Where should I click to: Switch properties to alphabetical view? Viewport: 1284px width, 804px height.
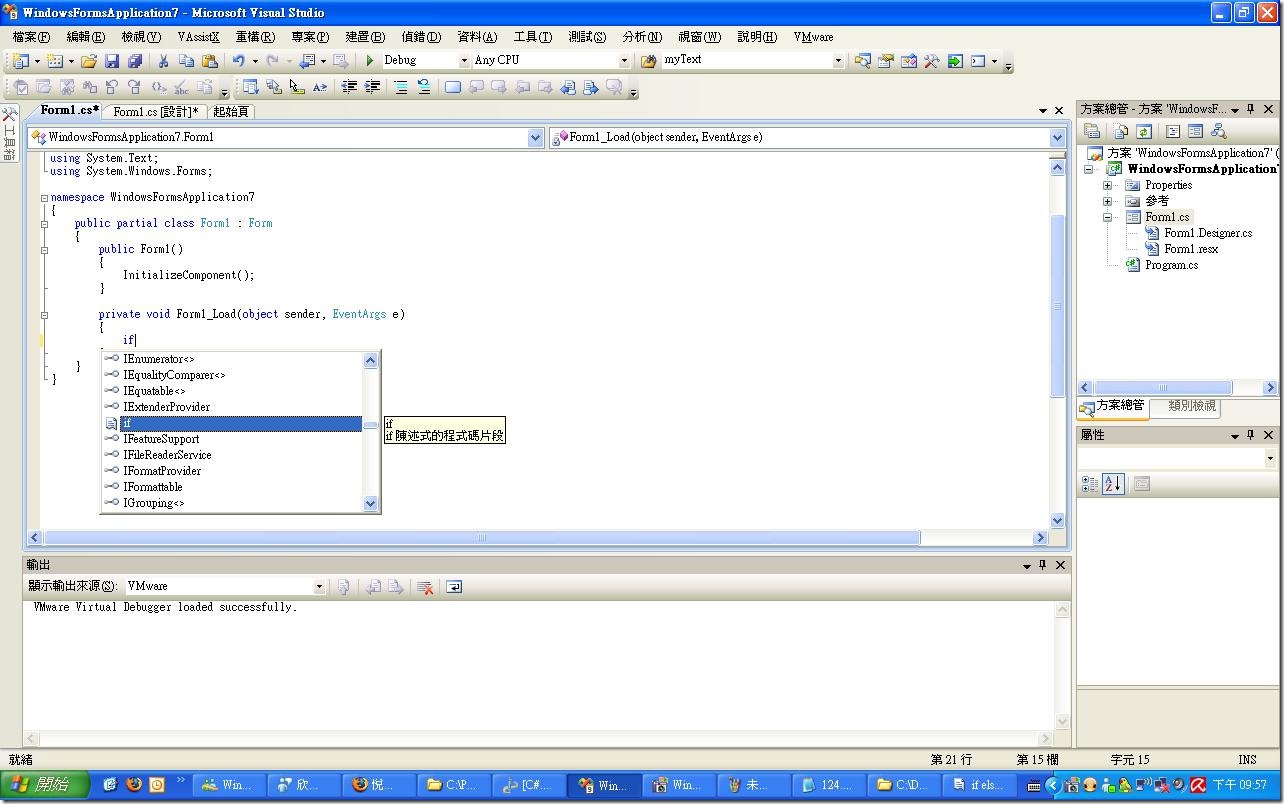1113,484
